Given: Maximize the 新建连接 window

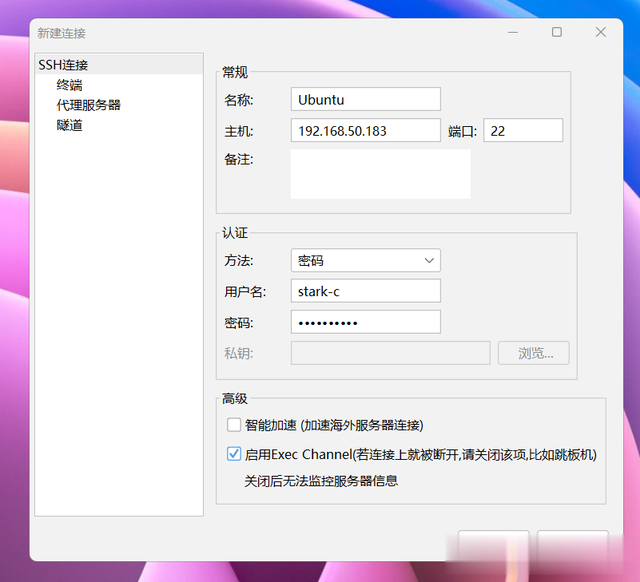Looking at the screenshot, I should 557,32.
